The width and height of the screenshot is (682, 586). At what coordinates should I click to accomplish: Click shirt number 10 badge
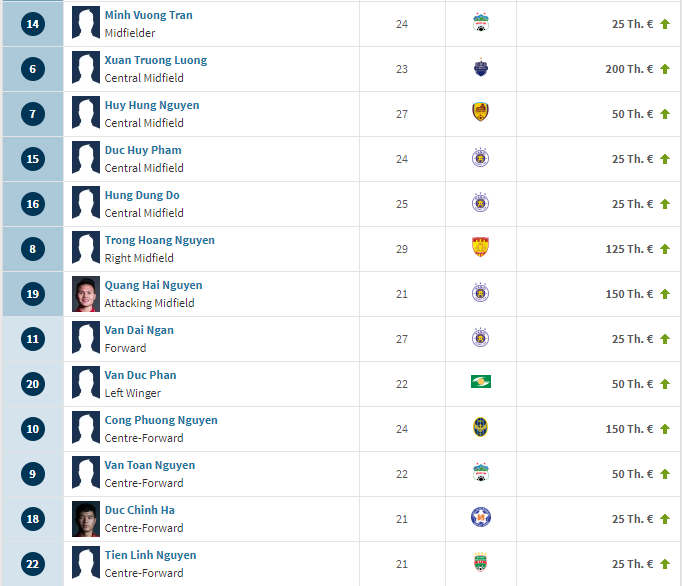(33, 429)
